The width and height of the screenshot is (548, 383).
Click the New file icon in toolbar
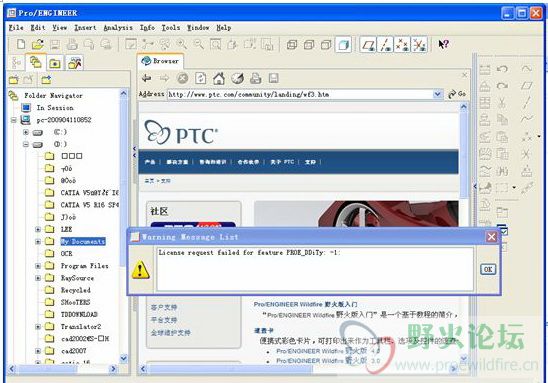click(x=21, y=45)
